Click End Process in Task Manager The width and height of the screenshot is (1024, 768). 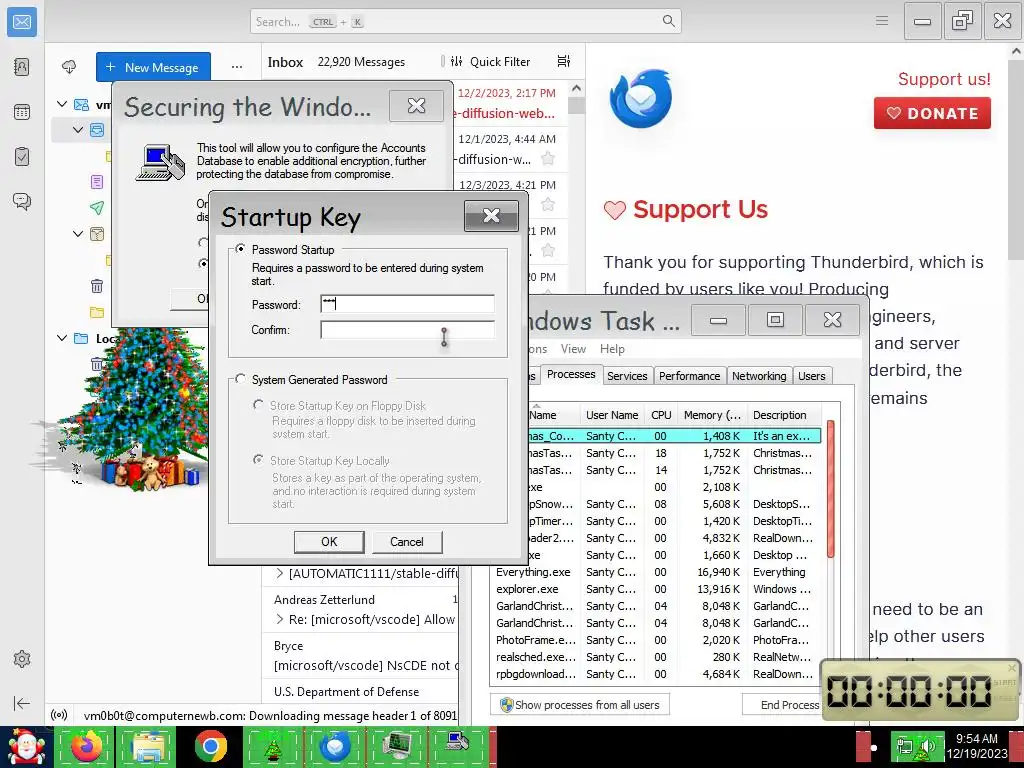point(782,705)
